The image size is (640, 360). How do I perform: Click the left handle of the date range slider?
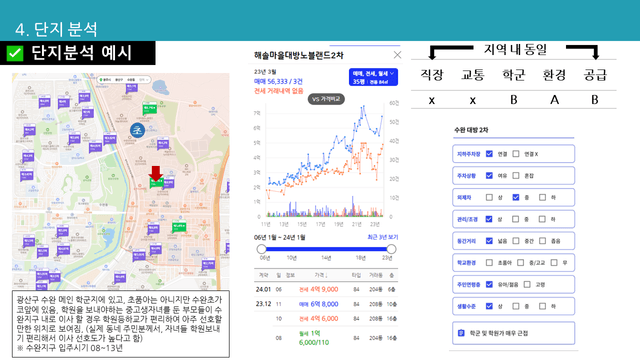(x=261, y=249)
